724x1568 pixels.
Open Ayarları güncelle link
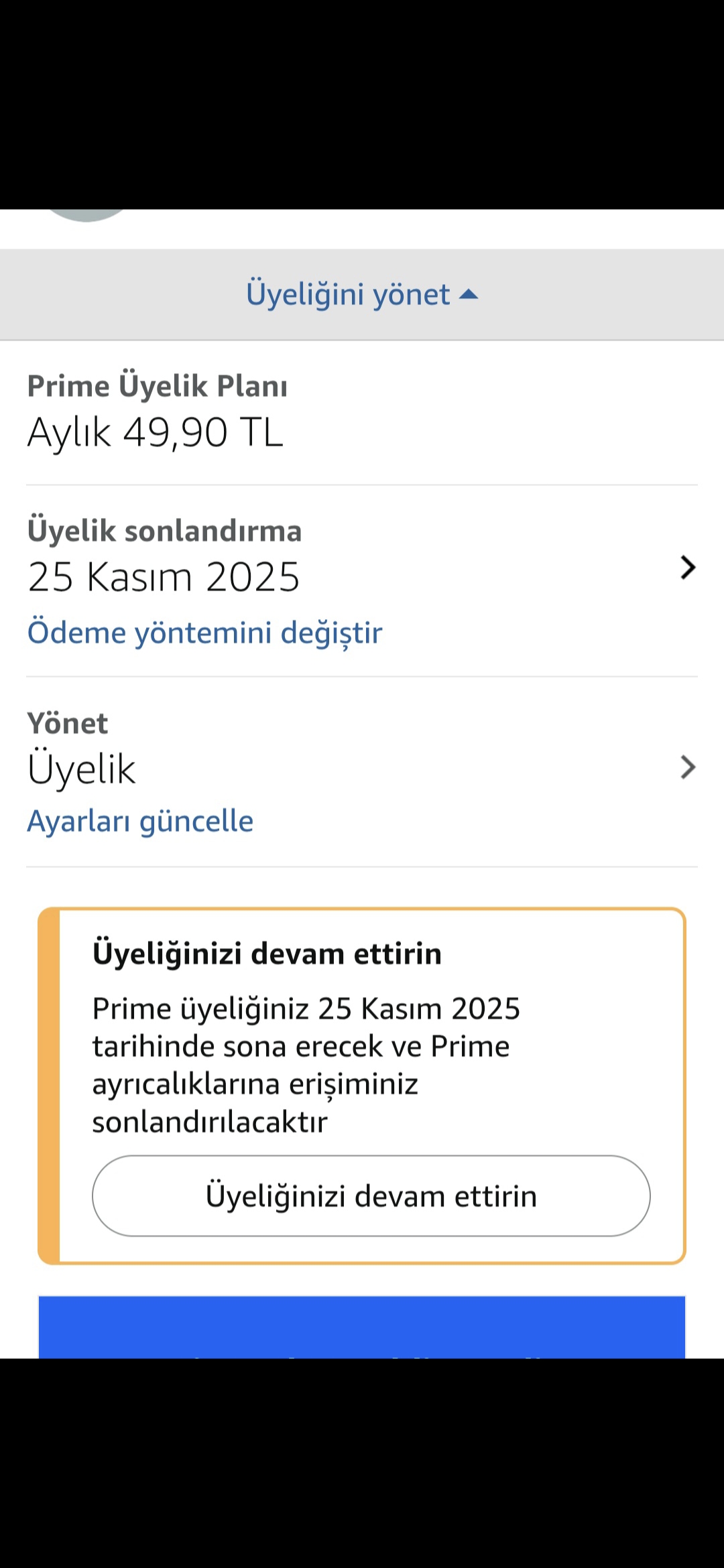(140, 821)
